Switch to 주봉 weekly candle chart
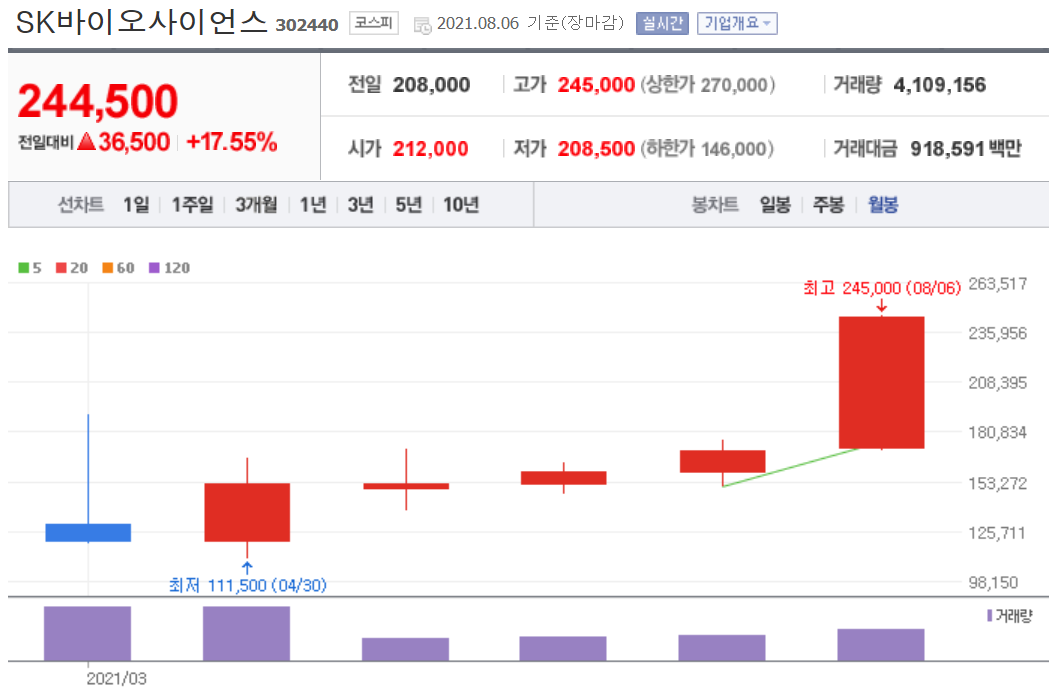The image size is (1049, 692). (x=828, y=204)
